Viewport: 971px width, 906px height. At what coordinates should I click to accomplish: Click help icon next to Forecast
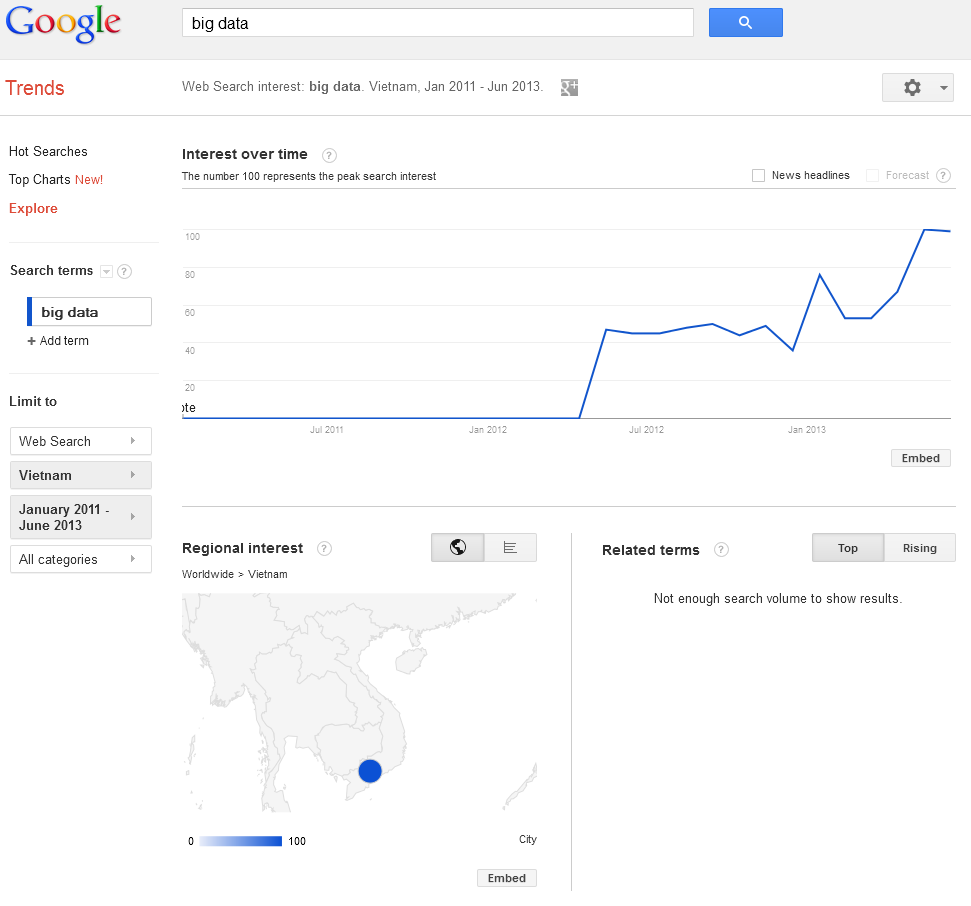point(943,176)
